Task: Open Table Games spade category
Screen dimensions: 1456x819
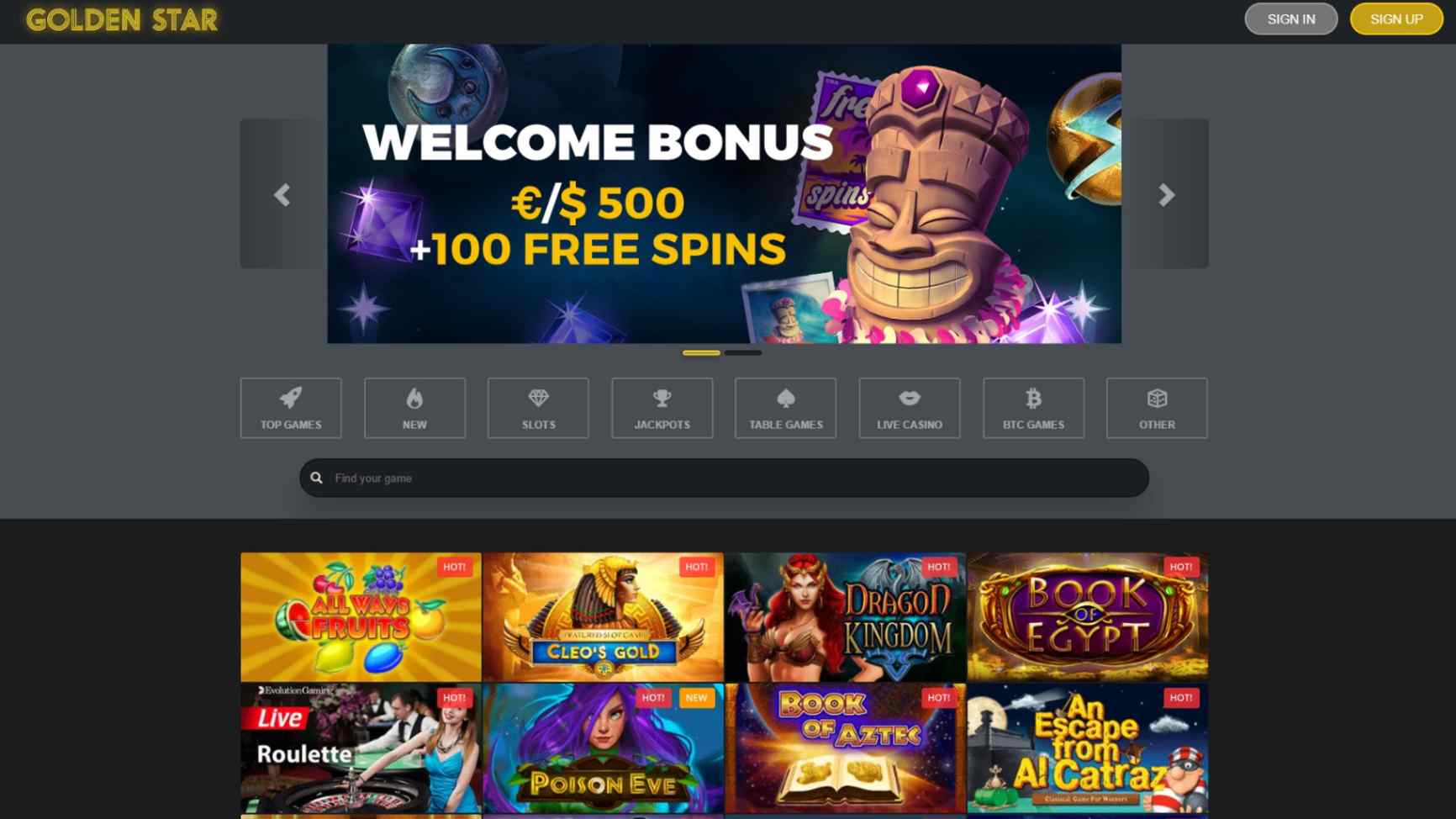Action: coord(786,408)
